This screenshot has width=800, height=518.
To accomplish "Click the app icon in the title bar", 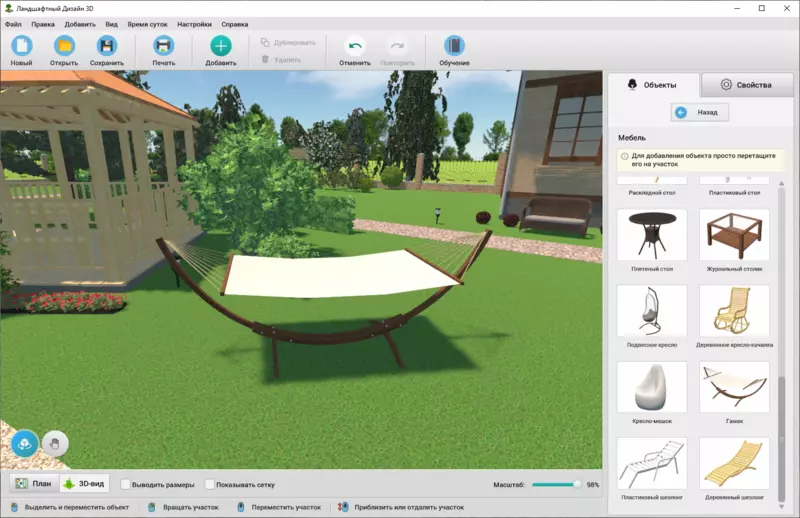I will pos(9,8).
